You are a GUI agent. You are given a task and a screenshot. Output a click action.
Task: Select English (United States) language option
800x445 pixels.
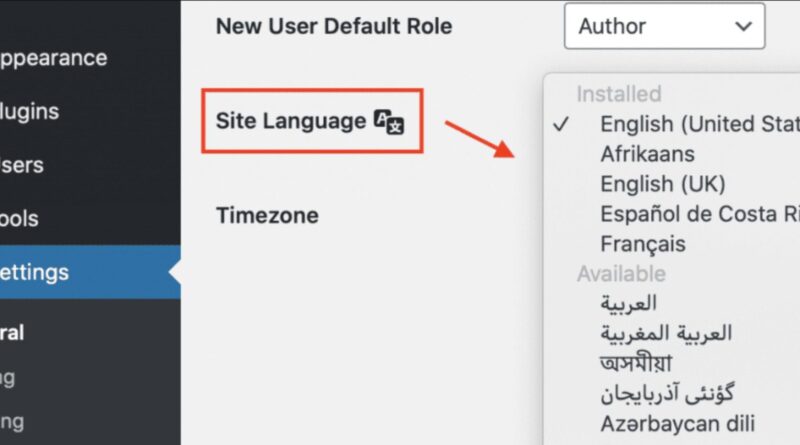[x=699, y=124]
